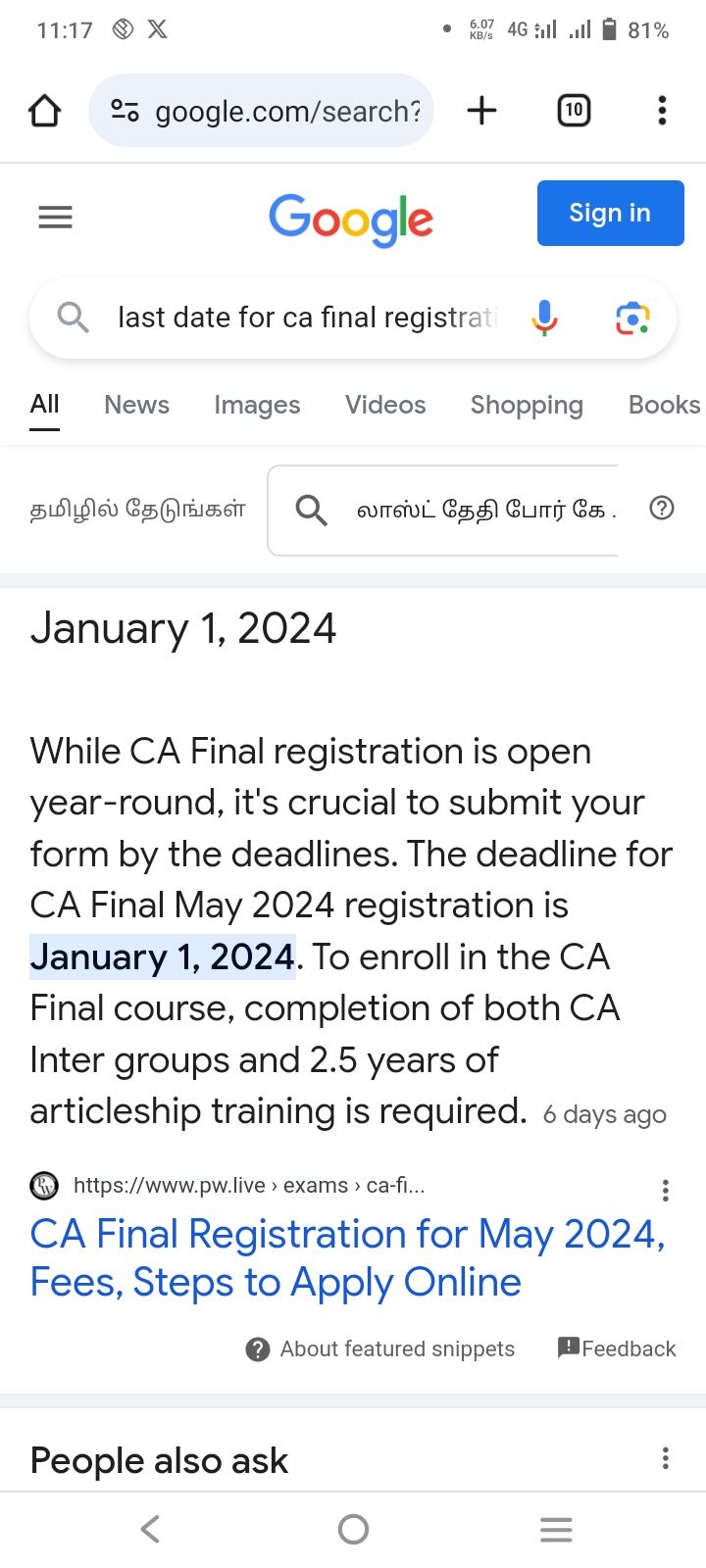Select the Shopping tab

527,405
